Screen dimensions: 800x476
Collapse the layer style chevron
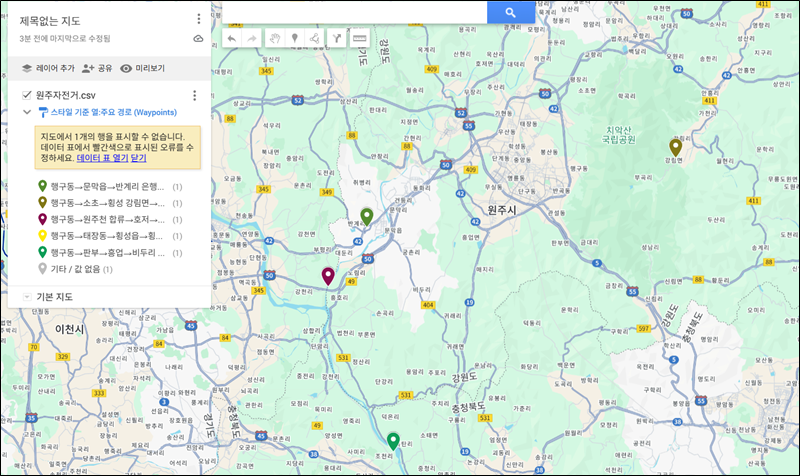pos(27,112)
